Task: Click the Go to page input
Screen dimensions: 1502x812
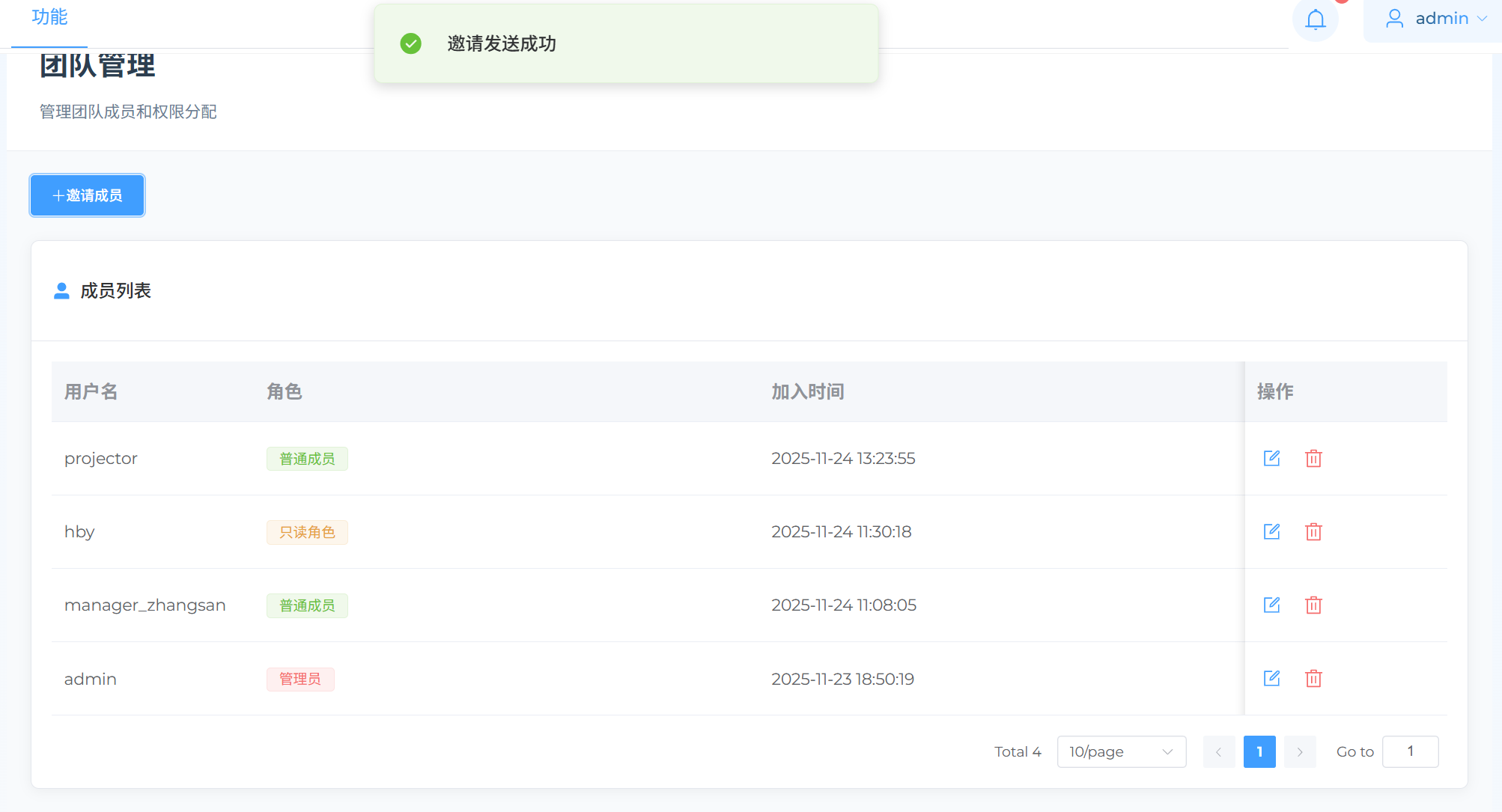Action: click(x=1410, y=751)
